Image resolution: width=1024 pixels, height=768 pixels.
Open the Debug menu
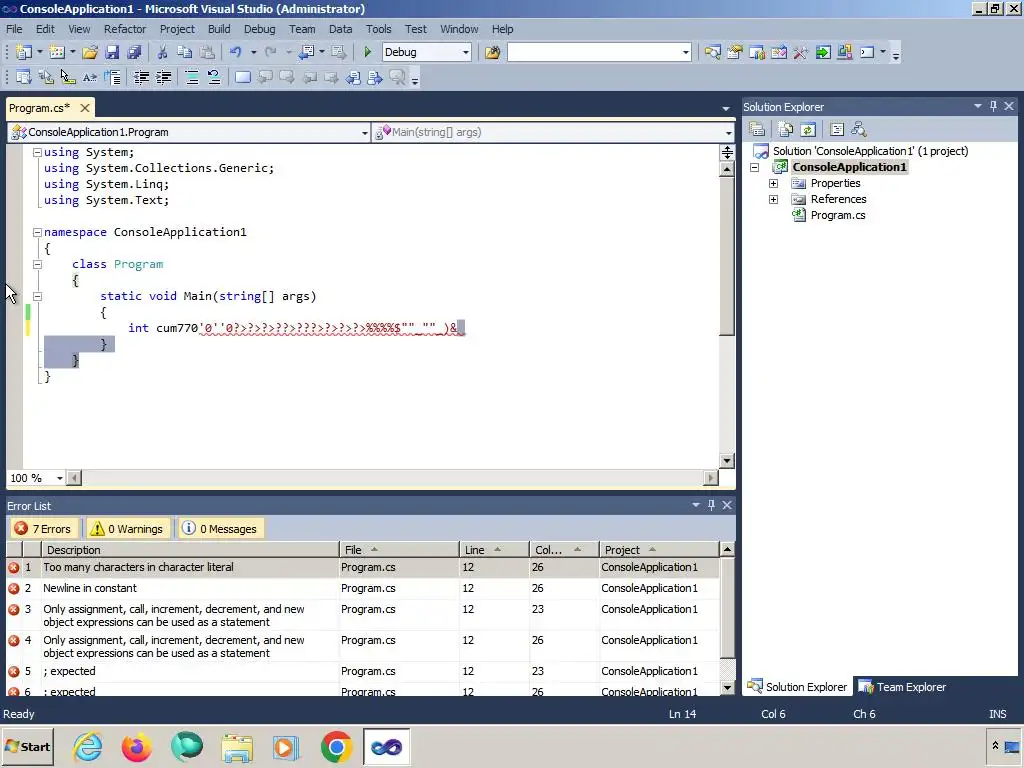(259, 29)
